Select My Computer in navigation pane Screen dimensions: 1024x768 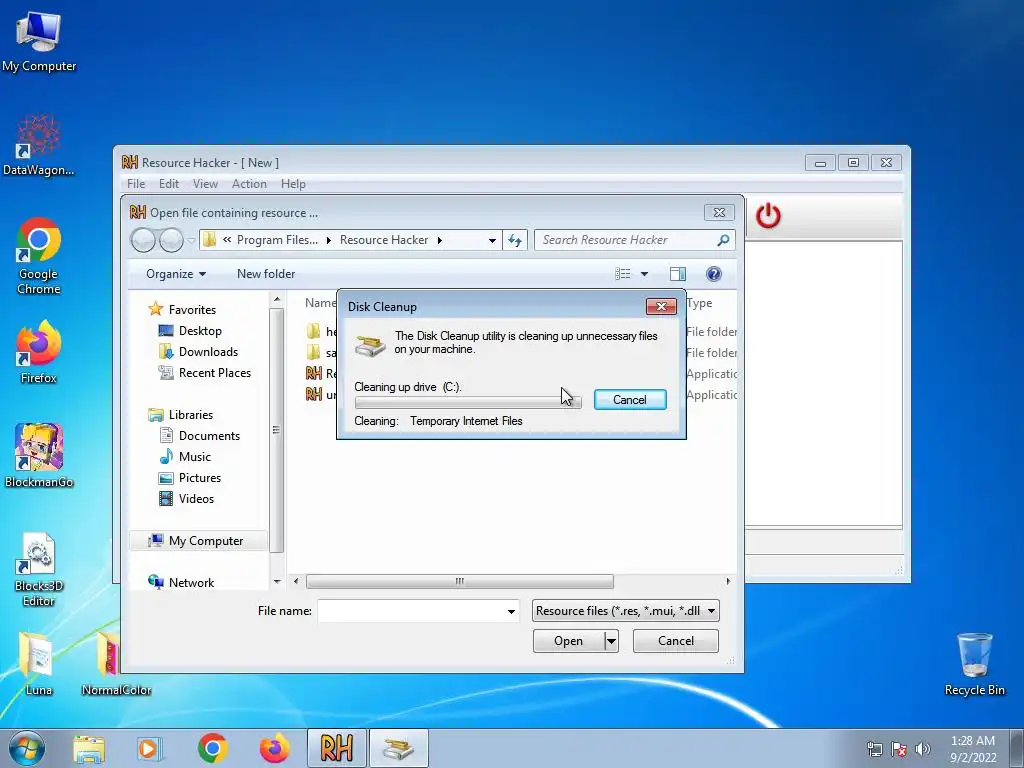(x=198, y=541)
